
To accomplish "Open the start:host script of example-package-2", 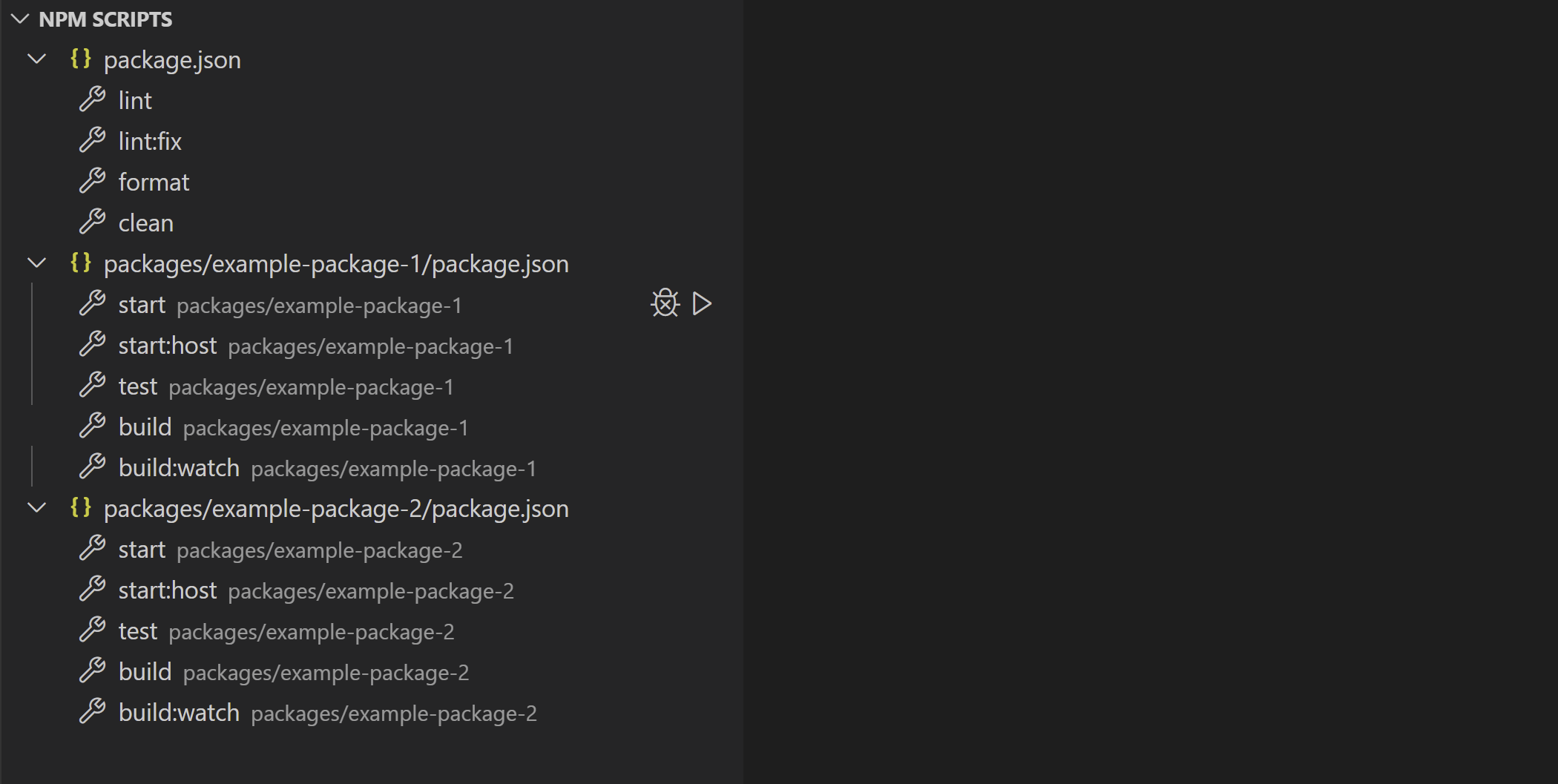I will [167, 590].
